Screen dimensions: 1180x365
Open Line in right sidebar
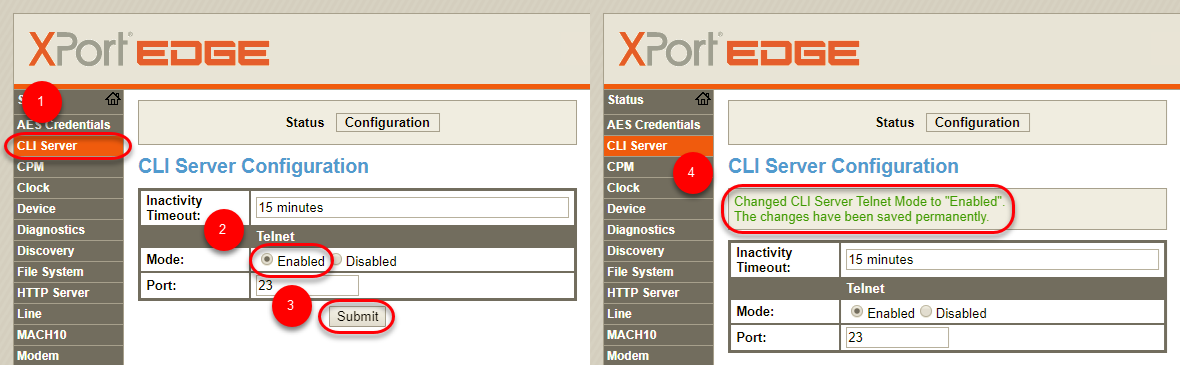point(658,314)
